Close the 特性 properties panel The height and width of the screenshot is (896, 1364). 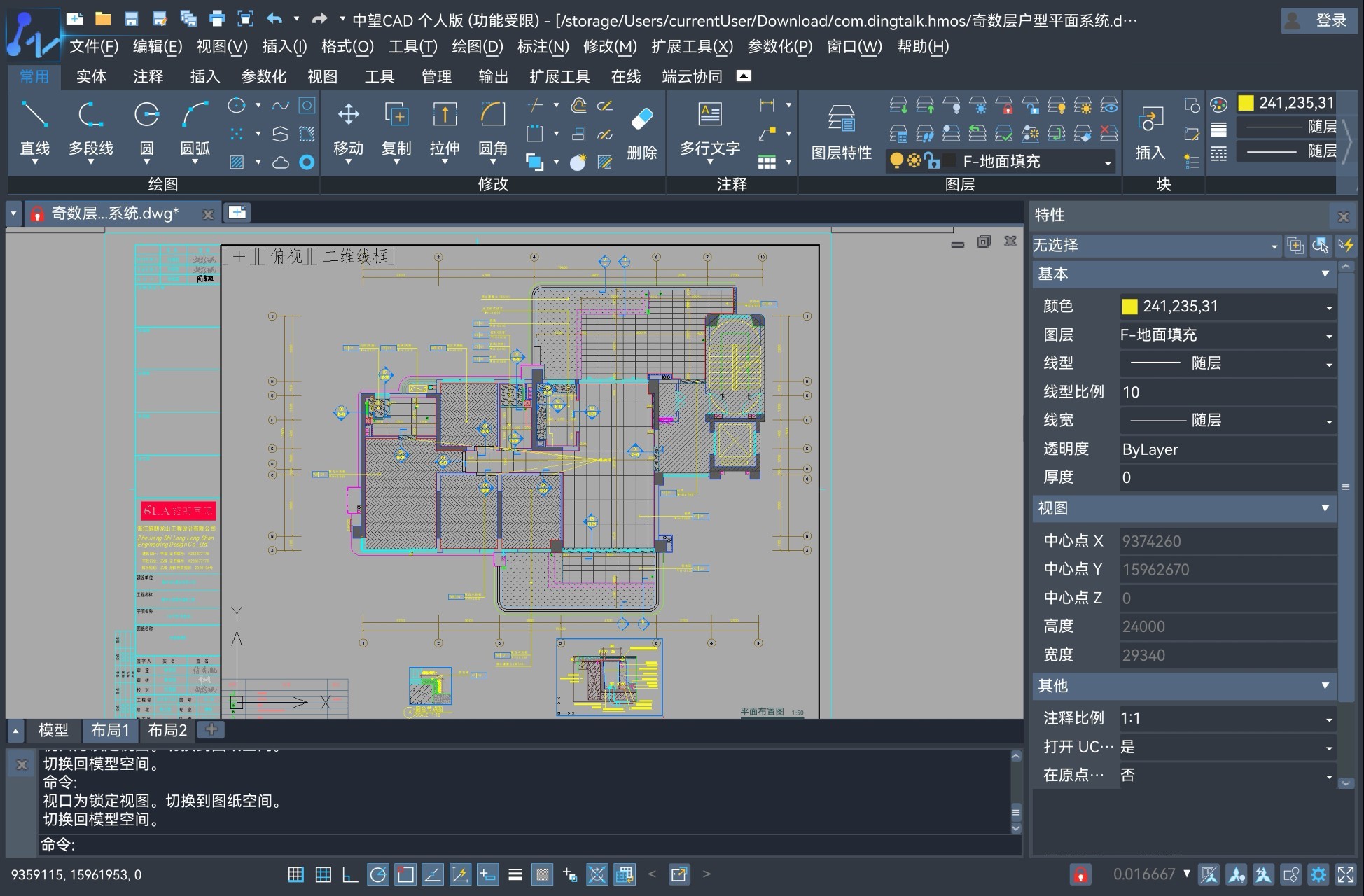[x=1343, y=216]
